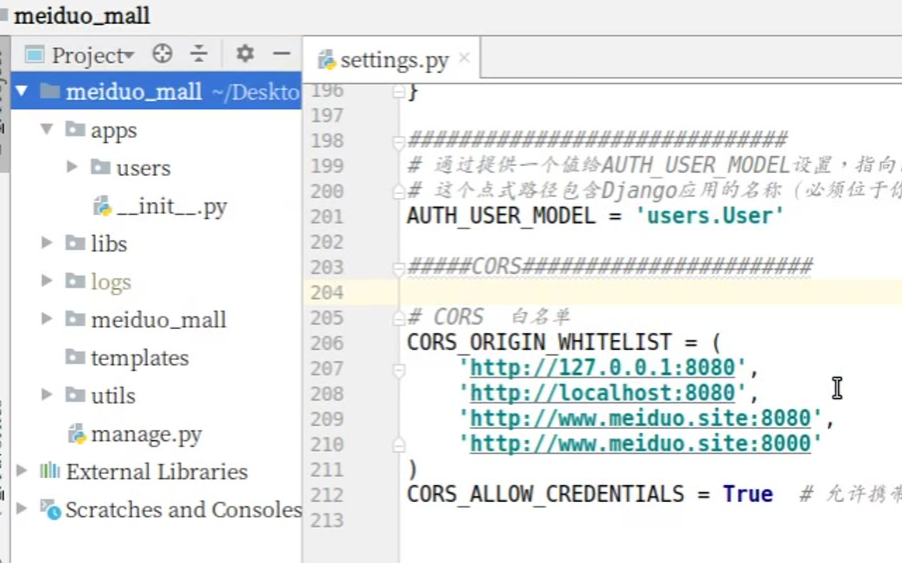Expand the utils folder
This screenshot has height=563, width=902.
coord(47,395)
